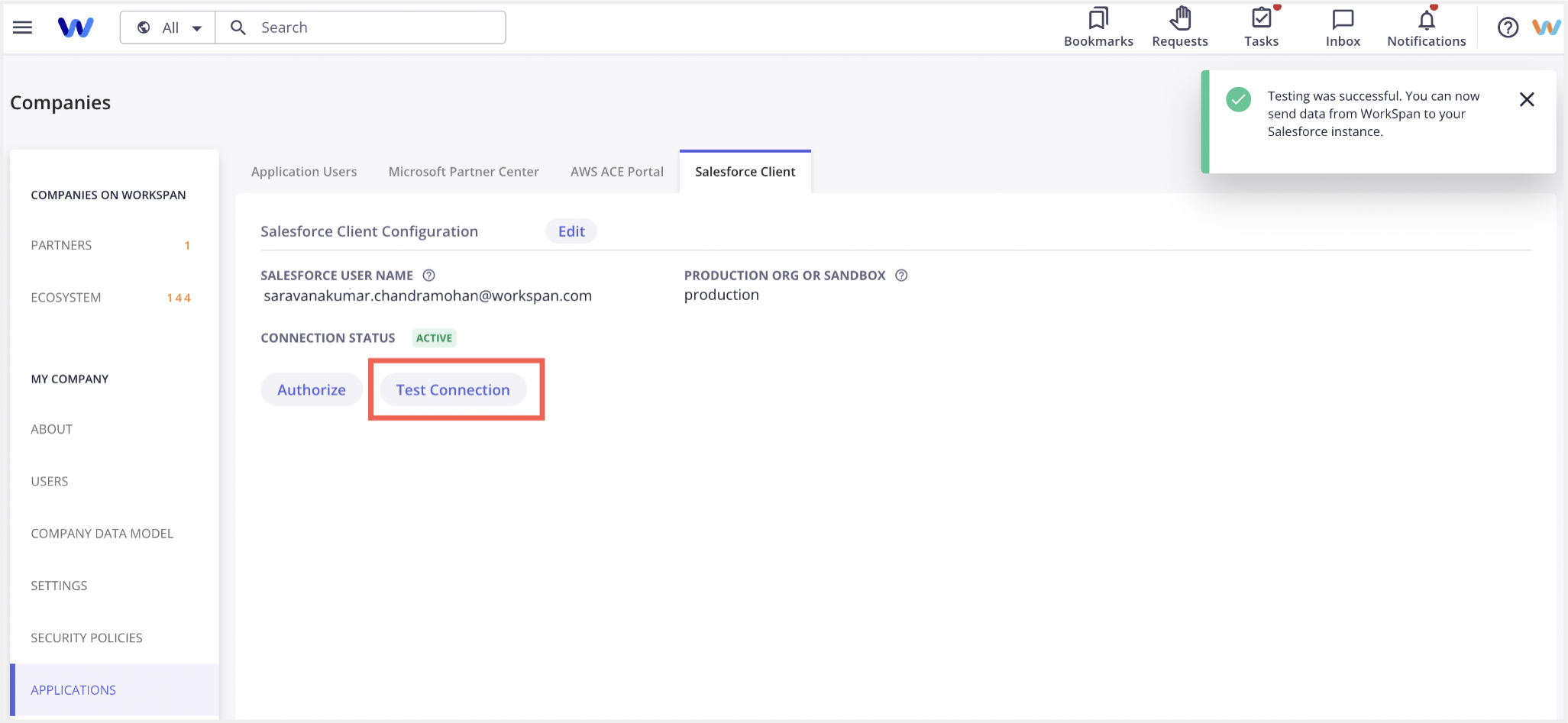
Task: Open Security Policies sidebar item
Action: coord(115,637)
